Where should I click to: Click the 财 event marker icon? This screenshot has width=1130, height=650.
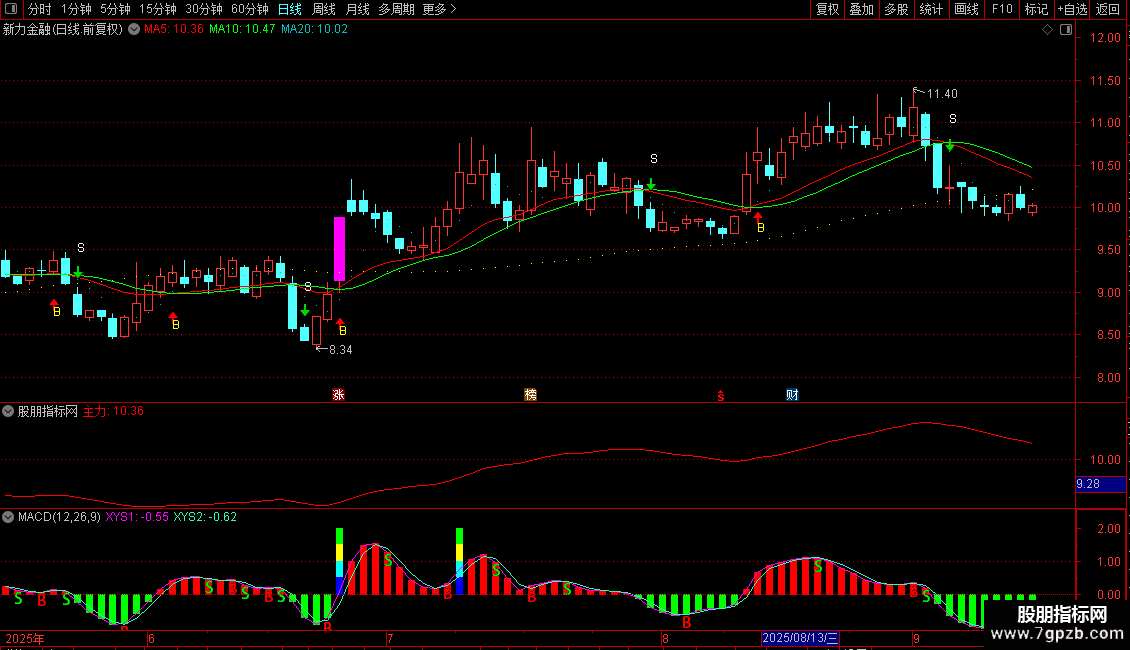tap(792, 394)
